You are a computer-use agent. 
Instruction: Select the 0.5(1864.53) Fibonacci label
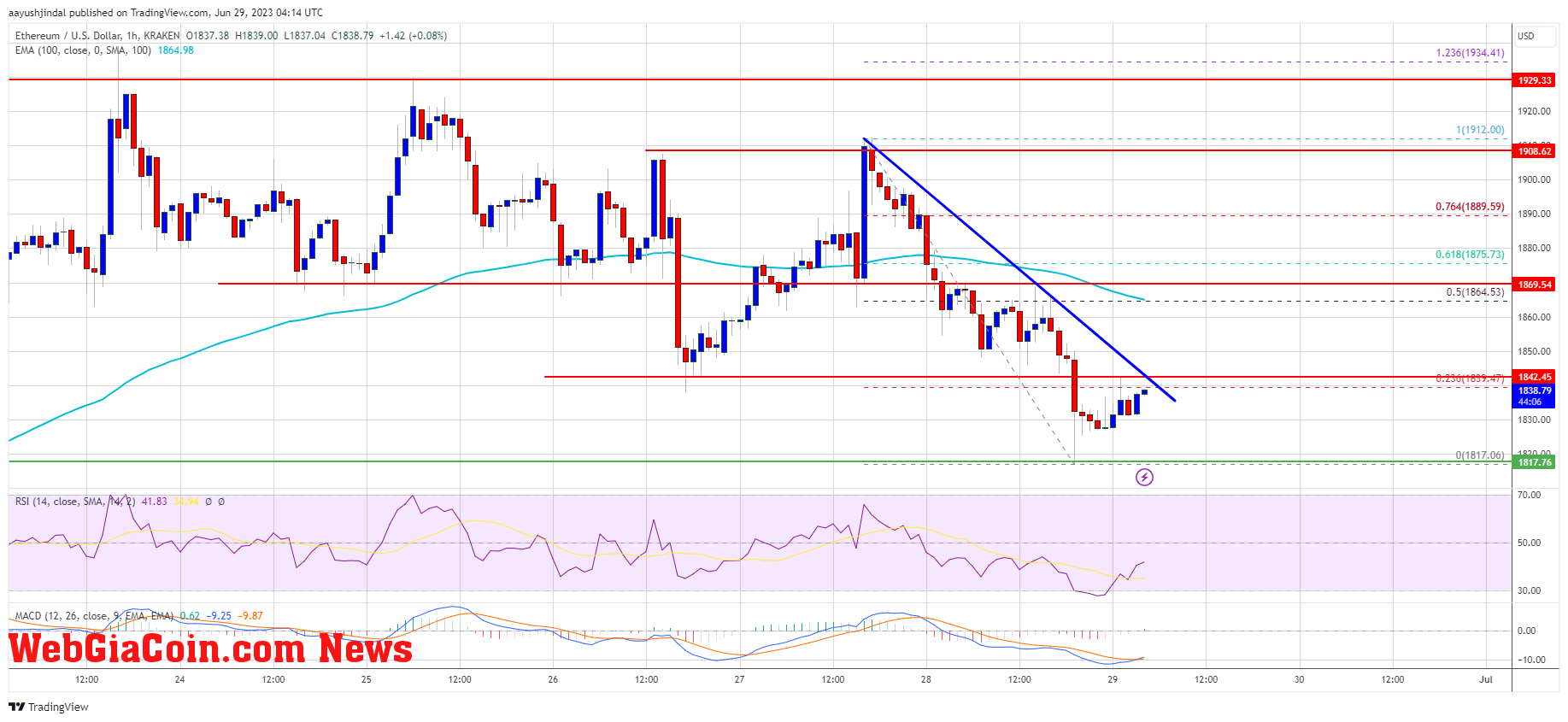(1475, 292)
